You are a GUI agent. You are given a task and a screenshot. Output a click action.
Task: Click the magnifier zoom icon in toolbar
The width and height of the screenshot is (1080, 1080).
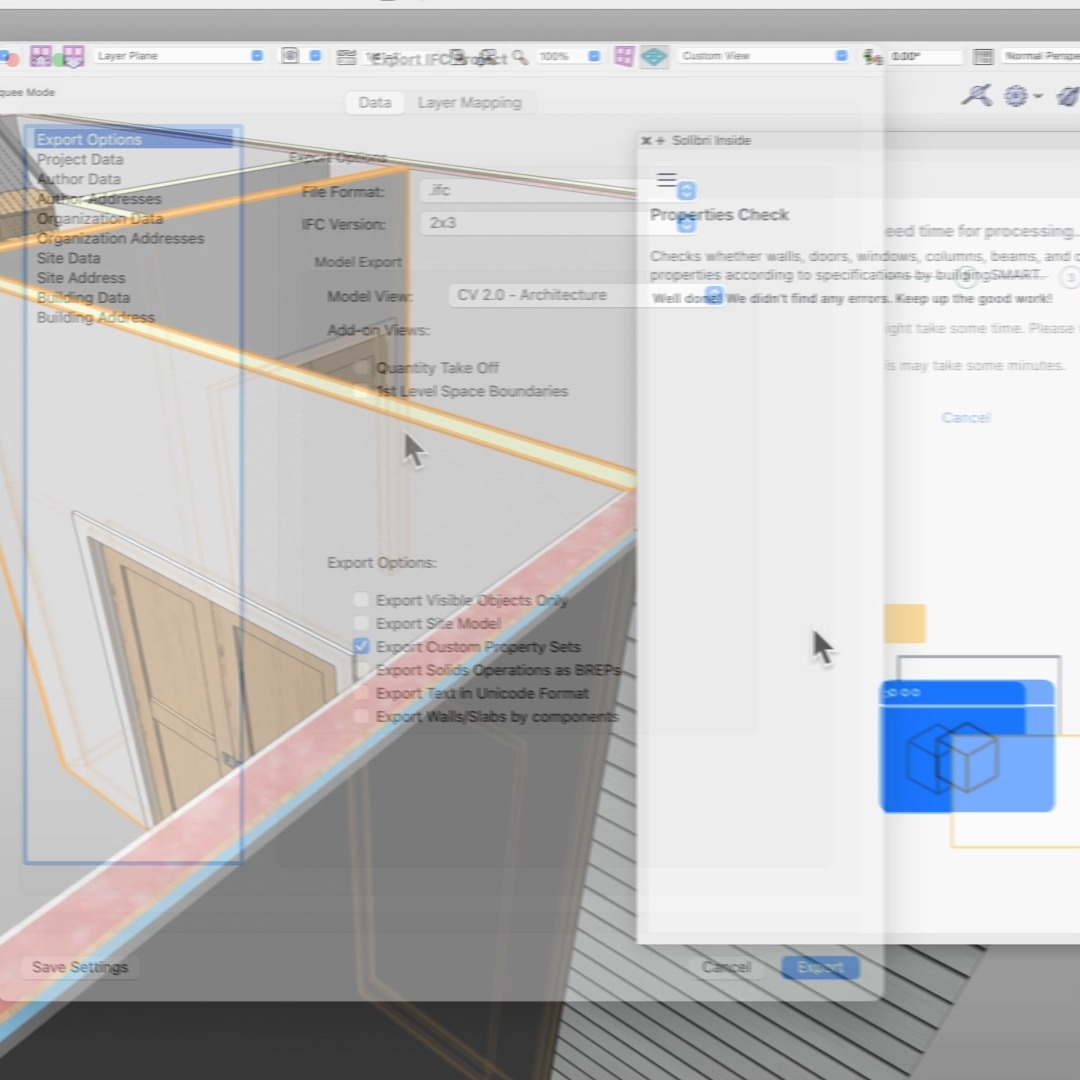(x=520, y=56)
